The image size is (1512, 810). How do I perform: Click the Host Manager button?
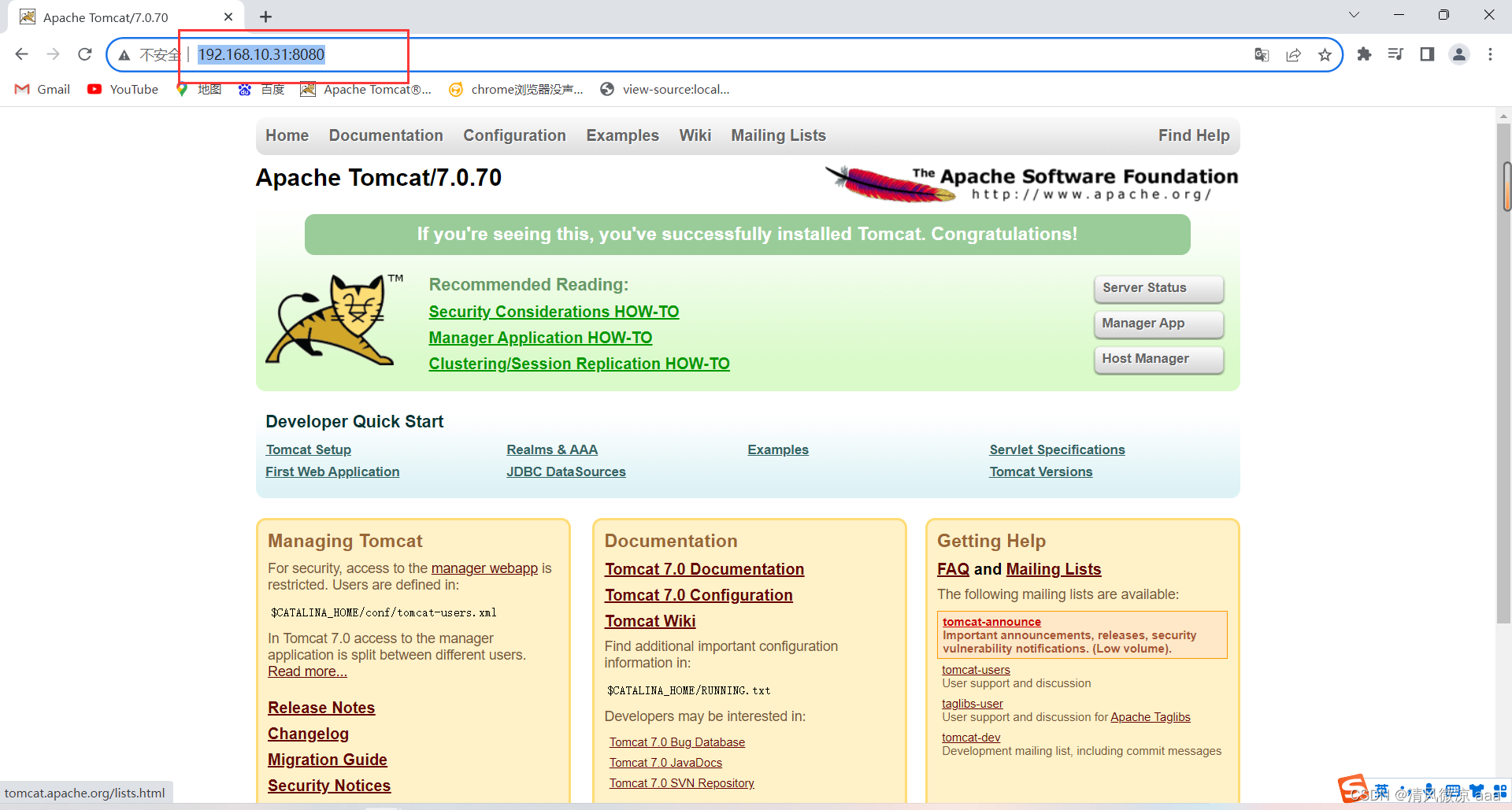pyautogui.click(x=1158, y=359)
